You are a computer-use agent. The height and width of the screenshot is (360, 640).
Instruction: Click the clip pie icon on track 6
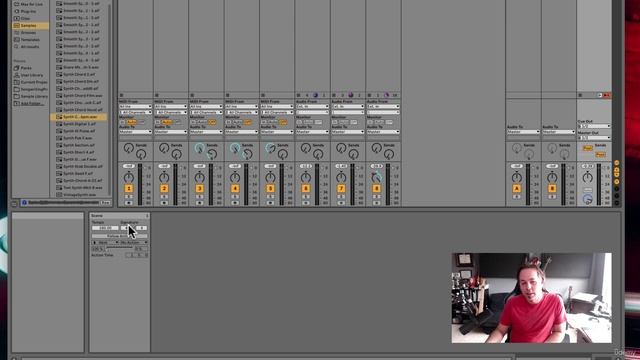[x=315, y=95]
